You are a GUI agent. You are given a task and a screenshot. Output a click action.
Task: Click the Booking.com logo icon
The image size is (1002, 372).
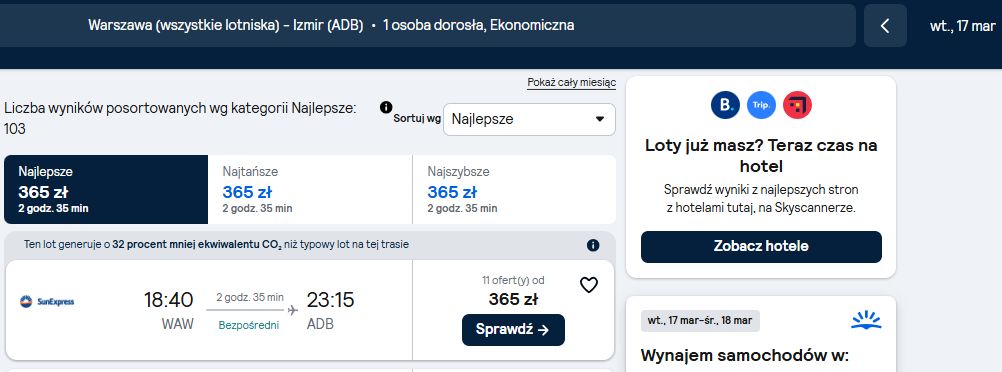pos(725,105)
